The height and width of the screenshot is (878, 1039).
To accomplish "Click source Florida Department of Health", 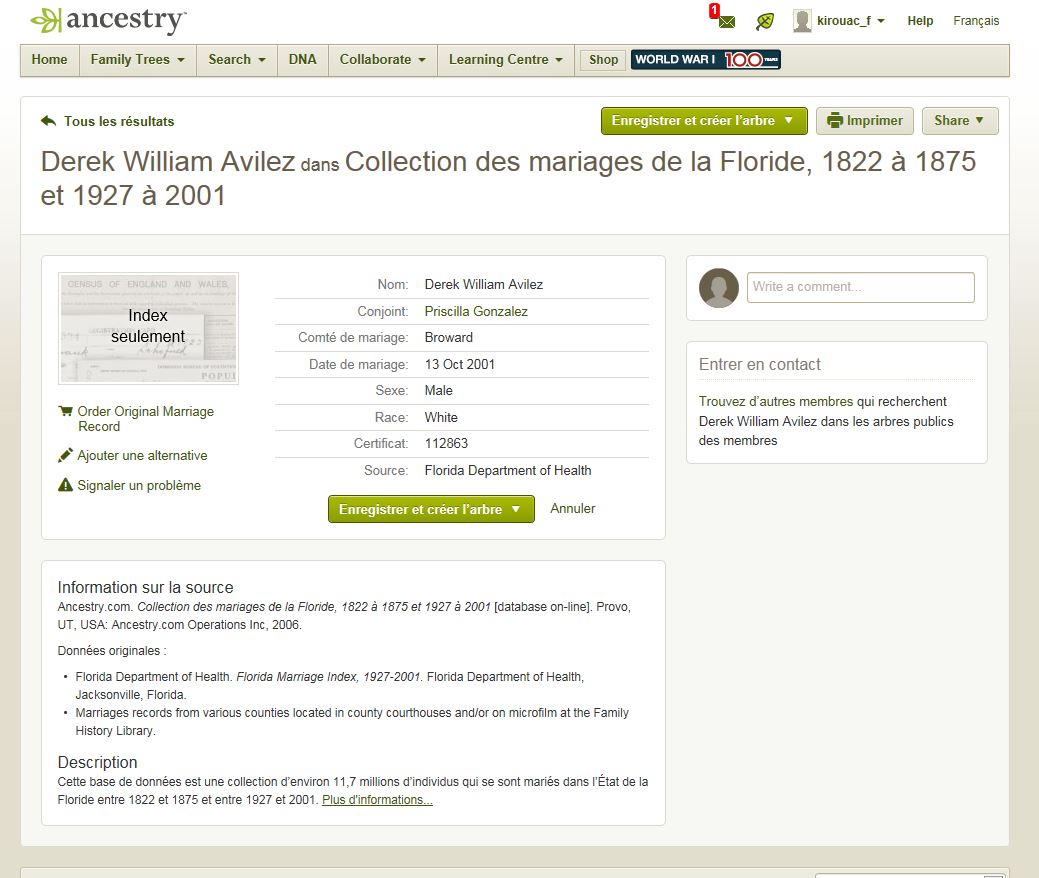I will pyautogui.click(x=508, y=470).
